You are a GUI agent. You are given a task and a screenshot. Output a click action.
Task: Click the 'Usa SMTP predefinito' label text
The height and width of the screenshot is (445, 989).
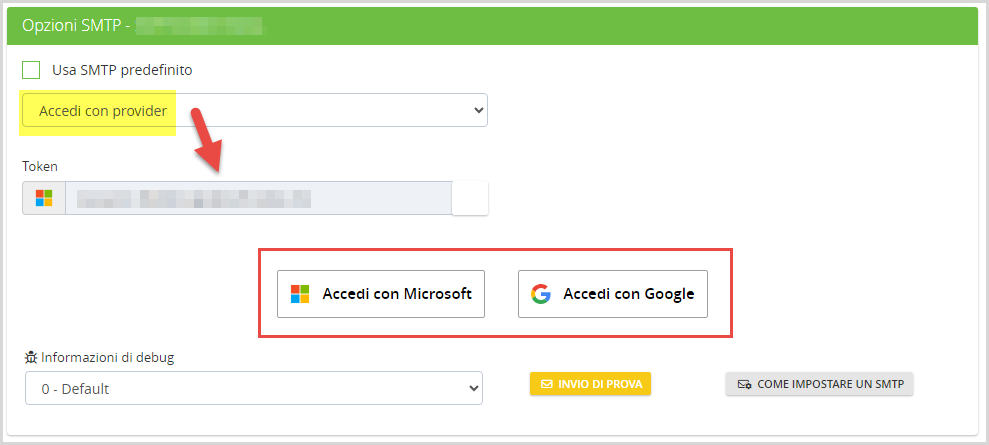121,70
